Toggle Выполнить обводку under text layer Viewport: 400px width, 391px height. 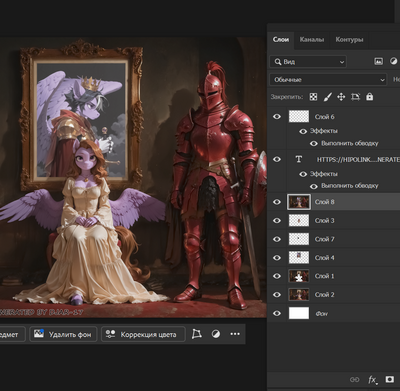pos(314,186)
